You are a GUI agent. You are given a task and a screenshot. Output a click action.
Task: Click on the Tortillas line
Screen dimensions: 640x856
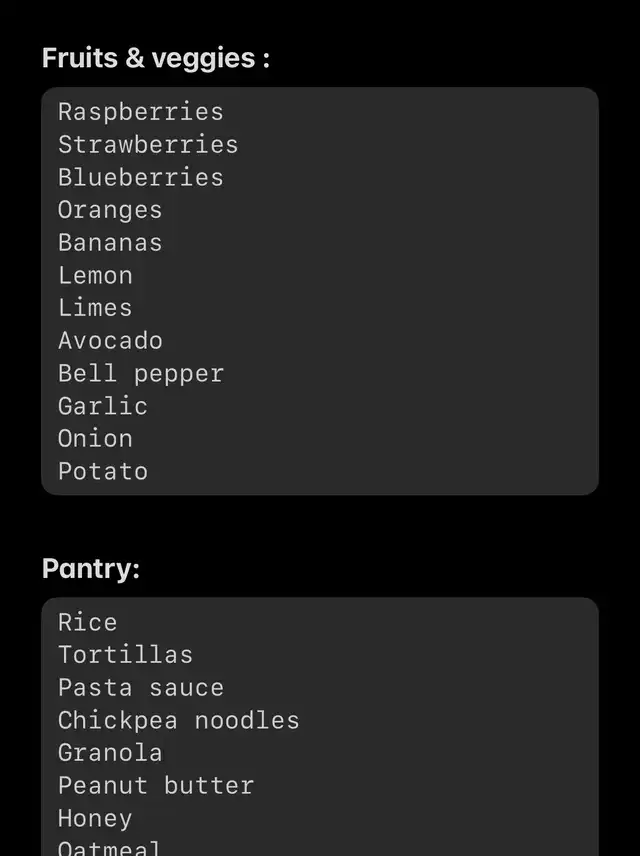[x=125, y=655]
